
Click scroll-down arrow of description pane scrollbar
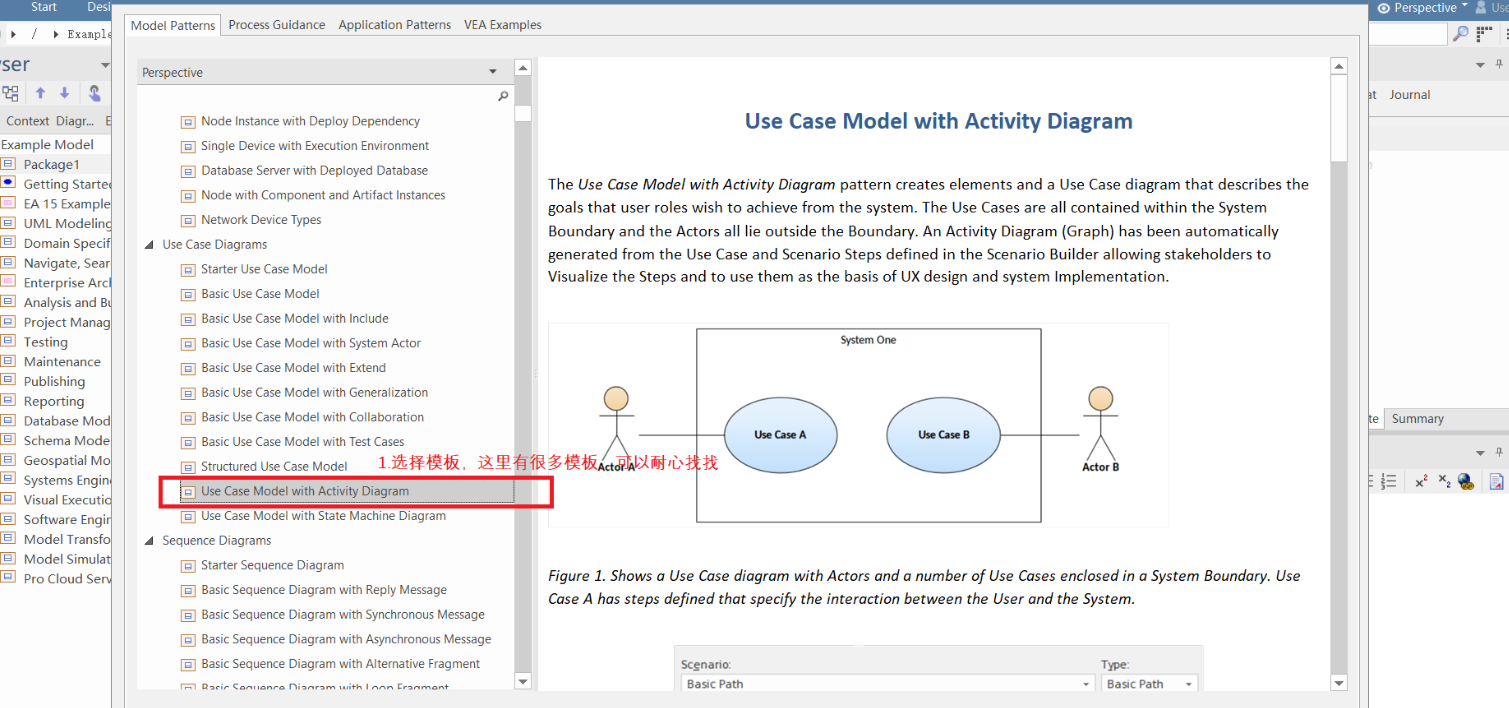coord(1339,683)
